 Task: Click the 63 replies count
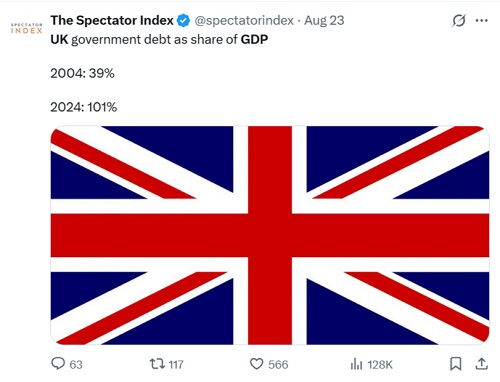(x=76, y=364)
